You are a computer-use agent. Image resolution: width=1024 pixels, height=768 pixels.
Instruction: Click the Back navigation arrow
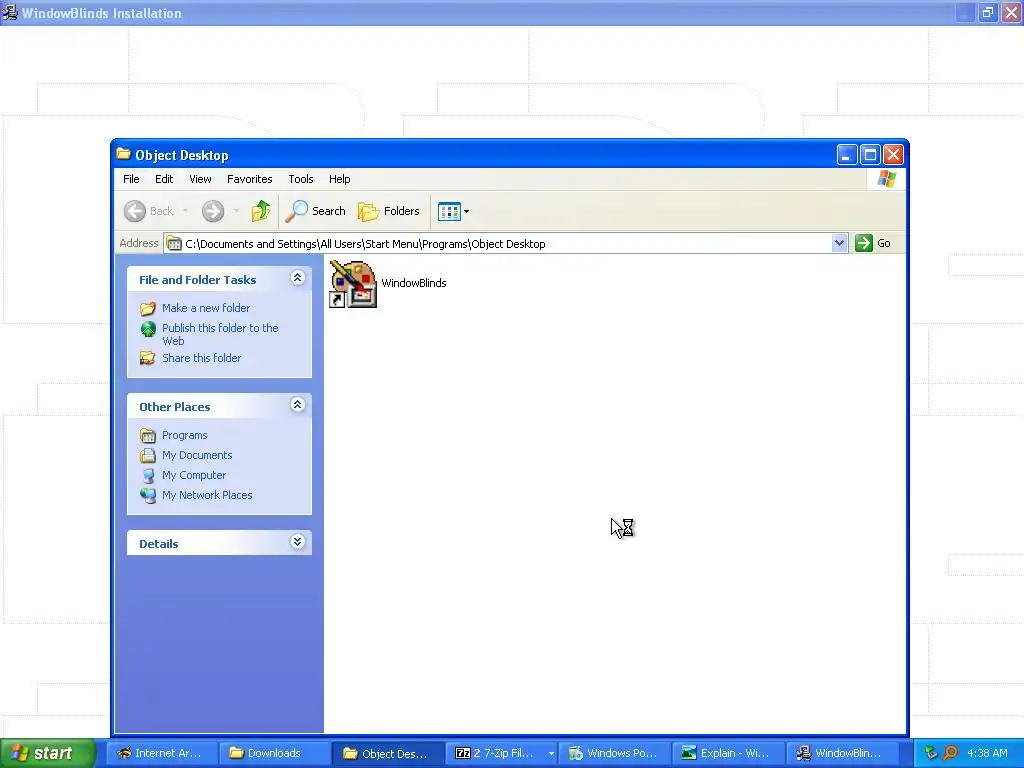tap(135, 211)
